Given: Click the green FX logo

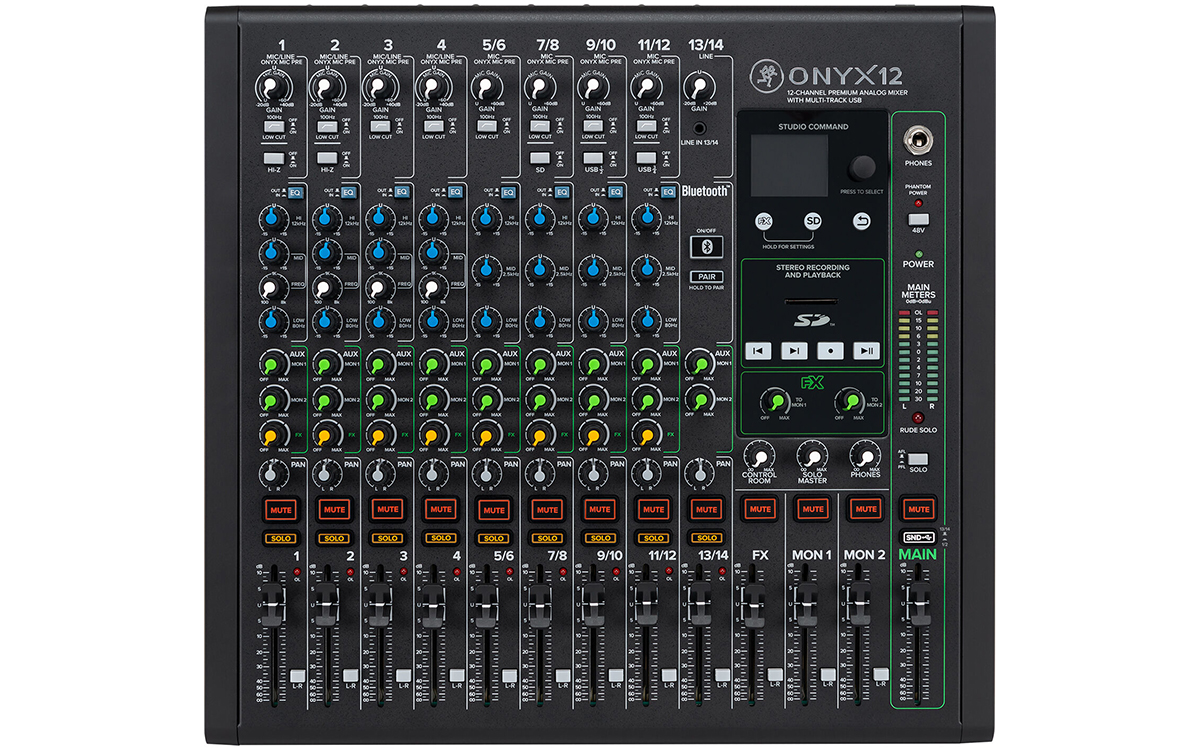Looking at the screenshot, I should [813, 381].
